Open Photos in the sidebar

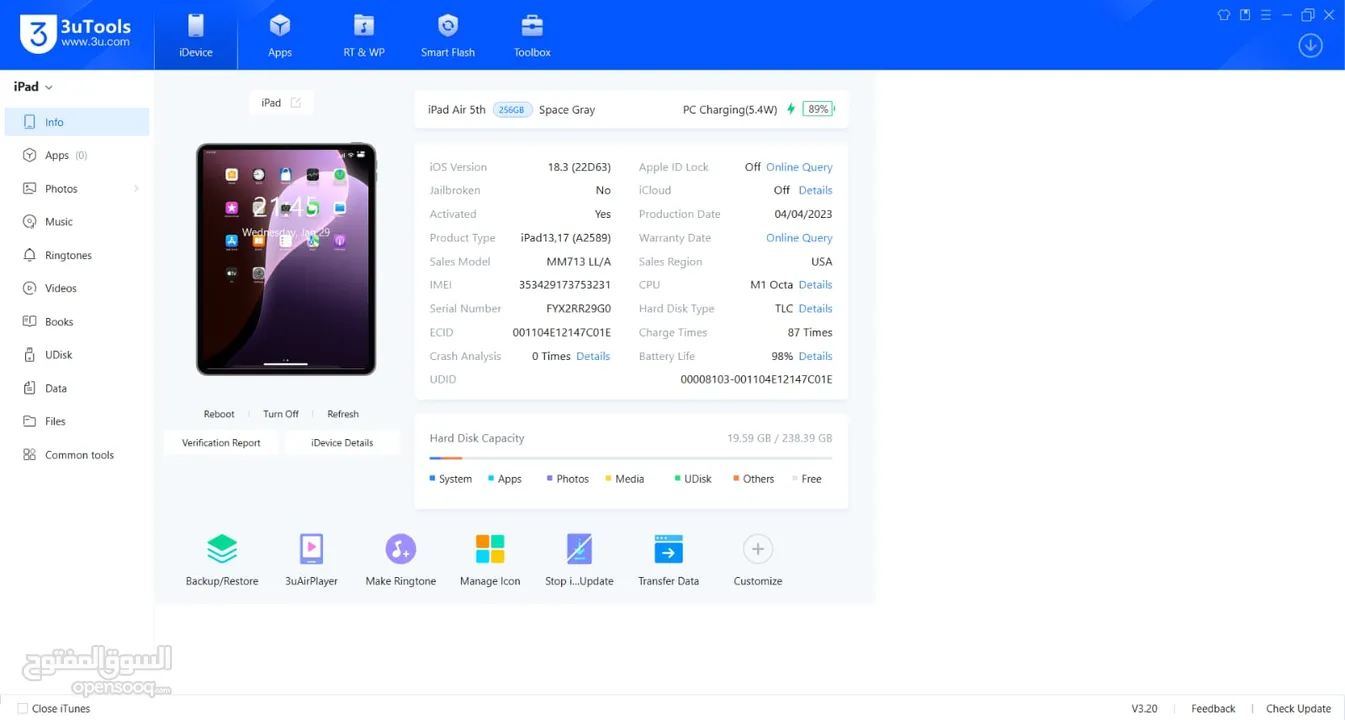77,188
